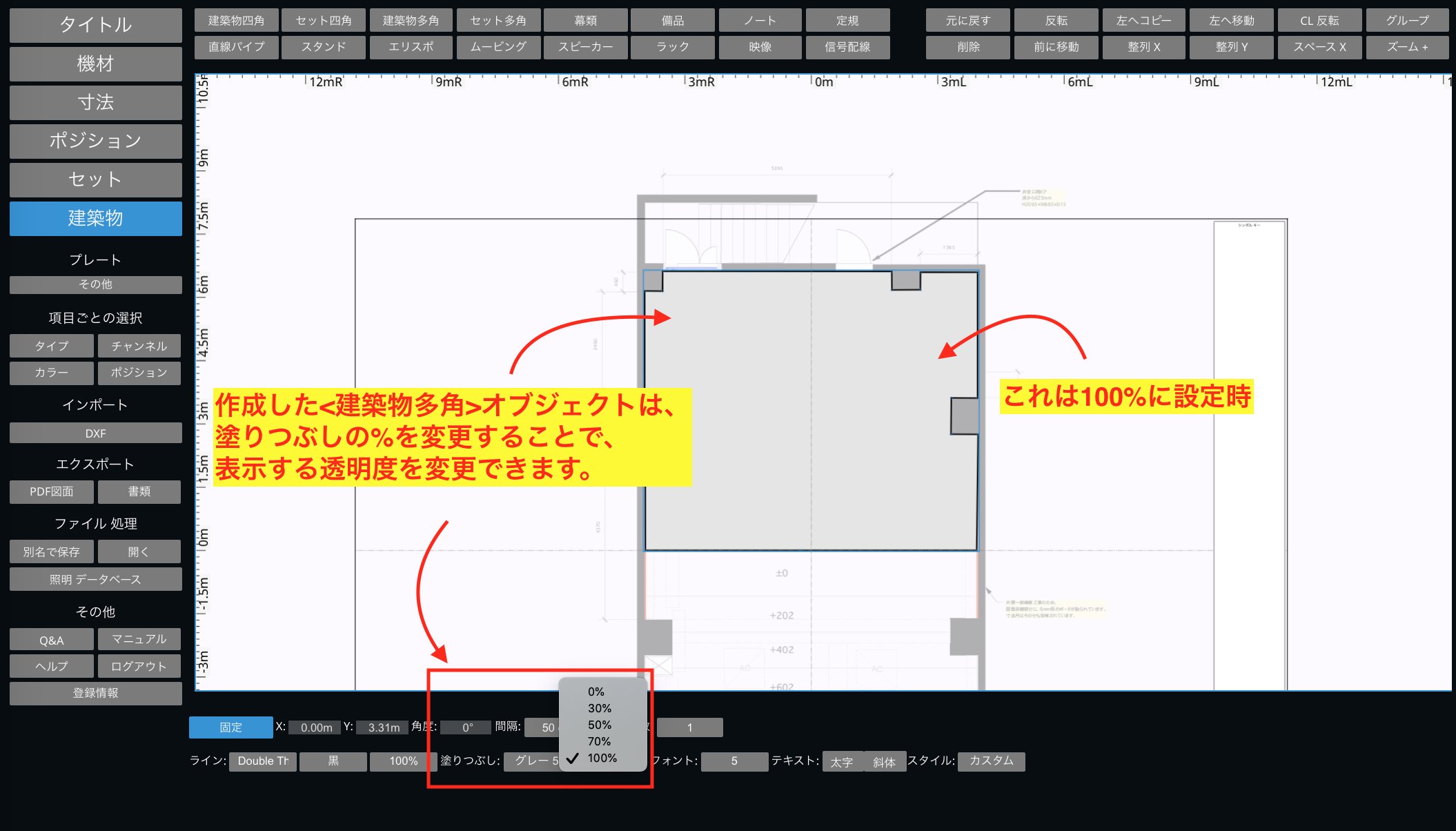Activate the 建築物多角 polygon tool

(411, 21)
